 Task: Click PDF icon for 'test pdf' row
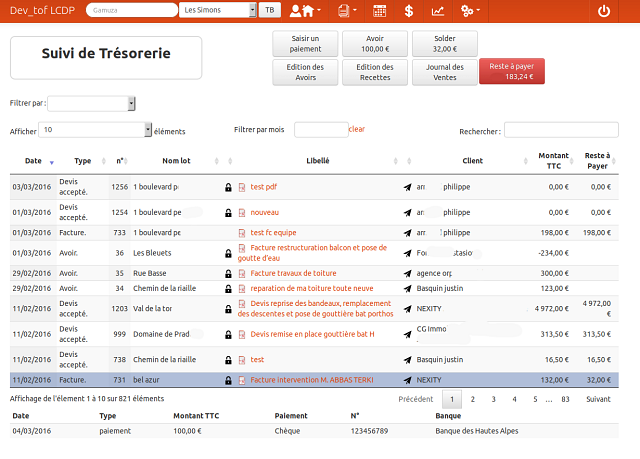[x=242, y=187]
